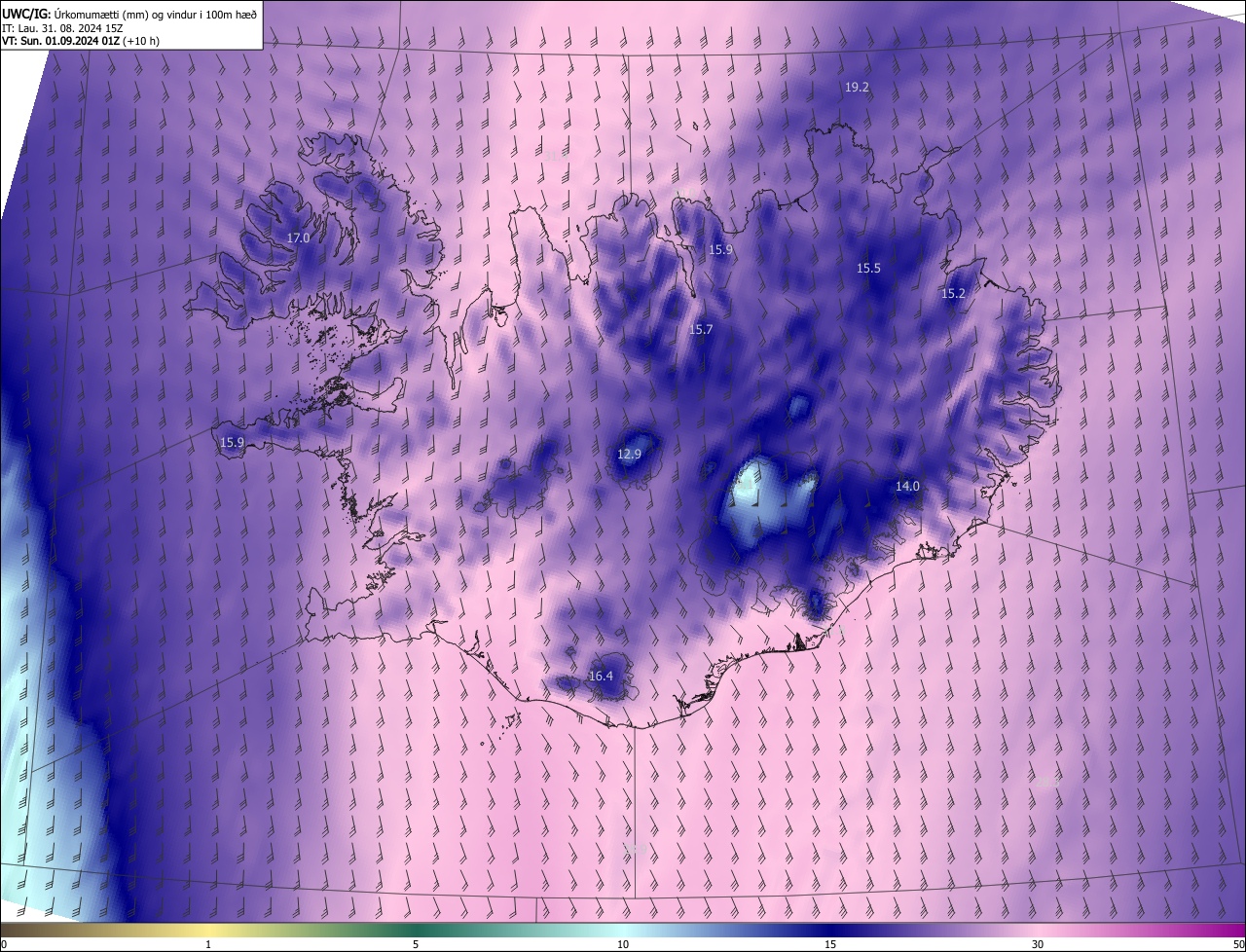Click the 16.4 value near the south coast
1246x952 pixels.
point(601,676)
